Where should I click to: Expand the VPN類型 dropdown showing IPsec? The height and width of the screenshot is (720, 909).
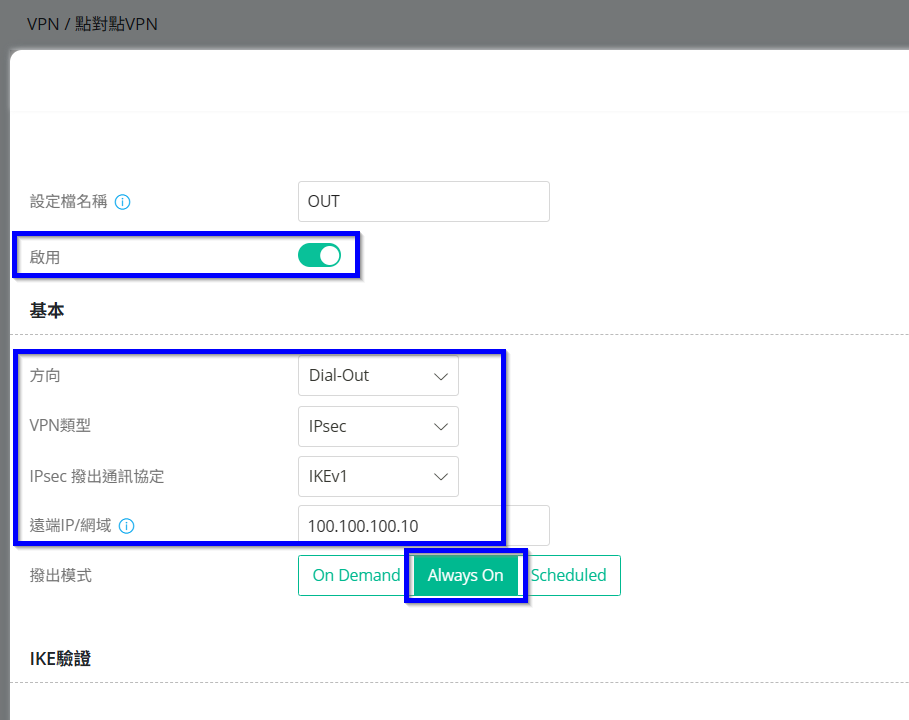[378, 426]
